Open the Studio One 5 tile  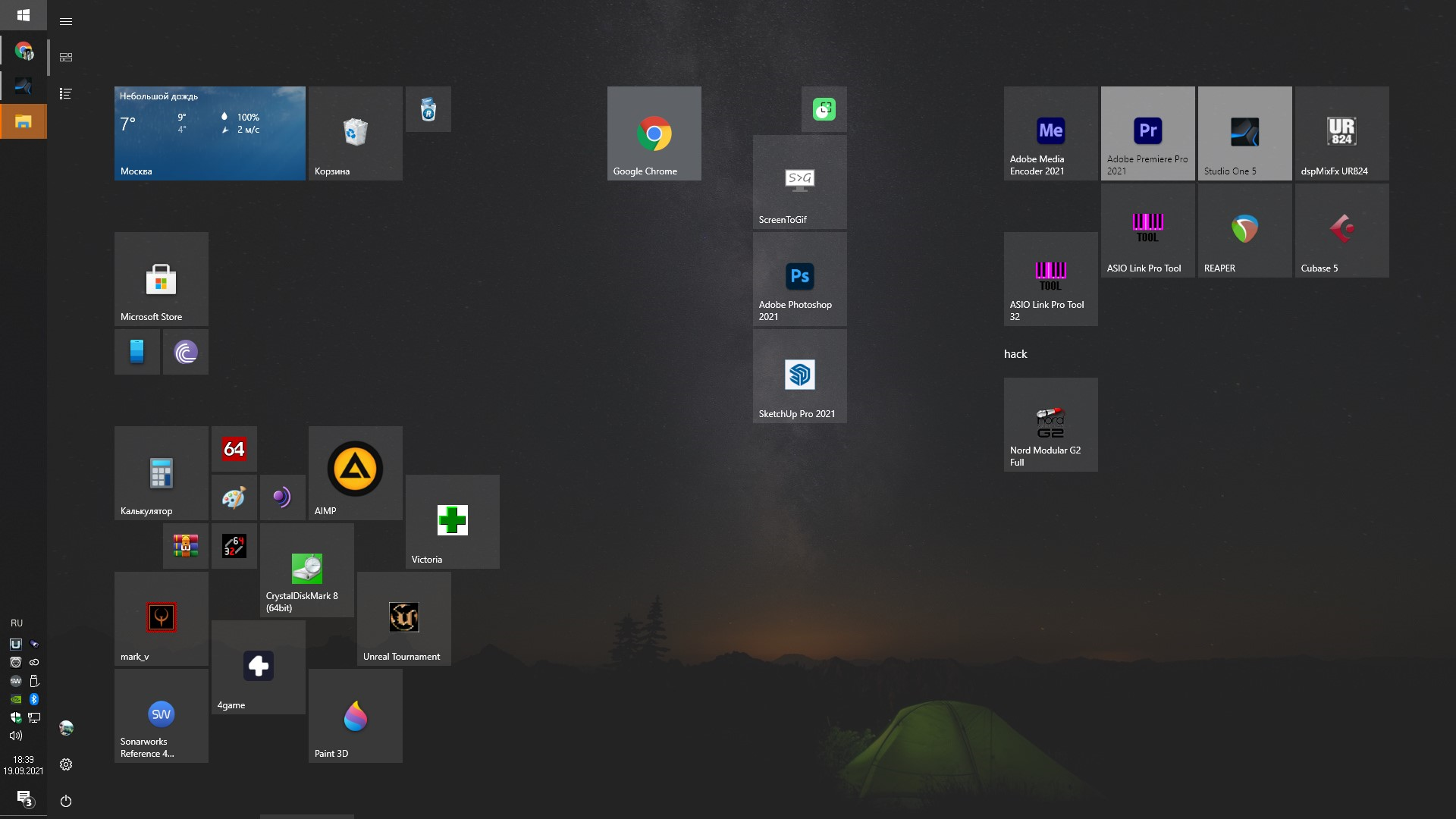(1244, 133)
